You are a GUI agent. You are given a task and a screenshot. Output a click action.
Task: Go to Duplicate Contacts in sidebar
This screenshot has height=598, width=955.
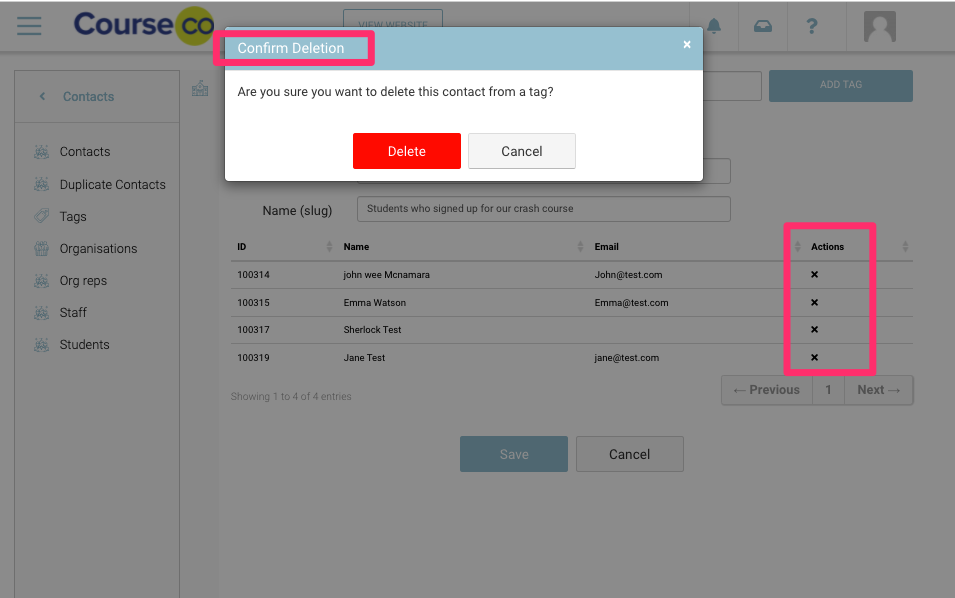click(112, 184)
